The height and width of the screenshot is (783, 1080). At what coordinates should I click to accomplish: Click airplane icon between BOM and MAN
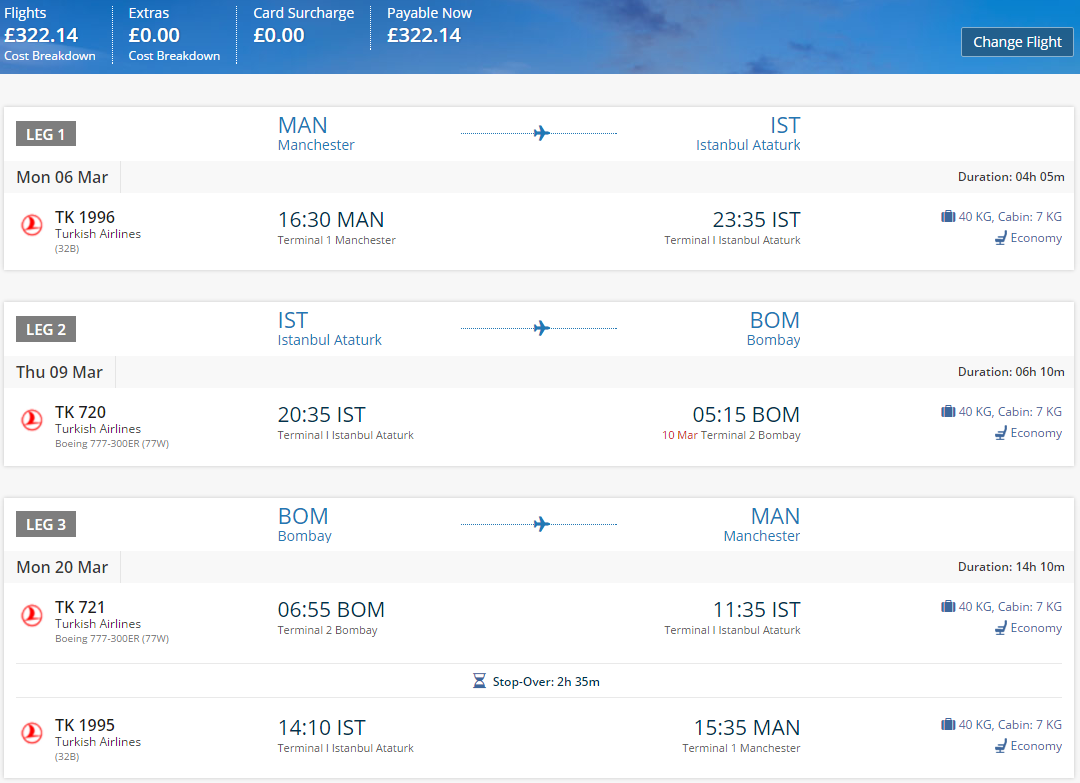pos(541,524)
